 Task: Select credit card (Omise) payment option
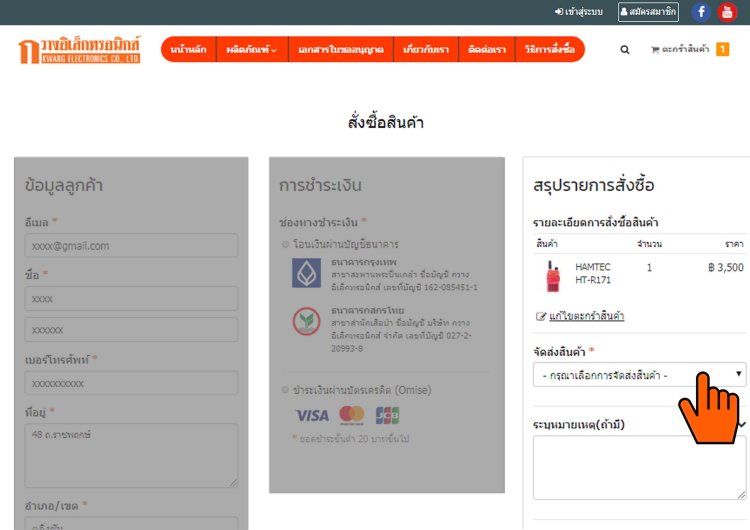[x=286, y=390]
